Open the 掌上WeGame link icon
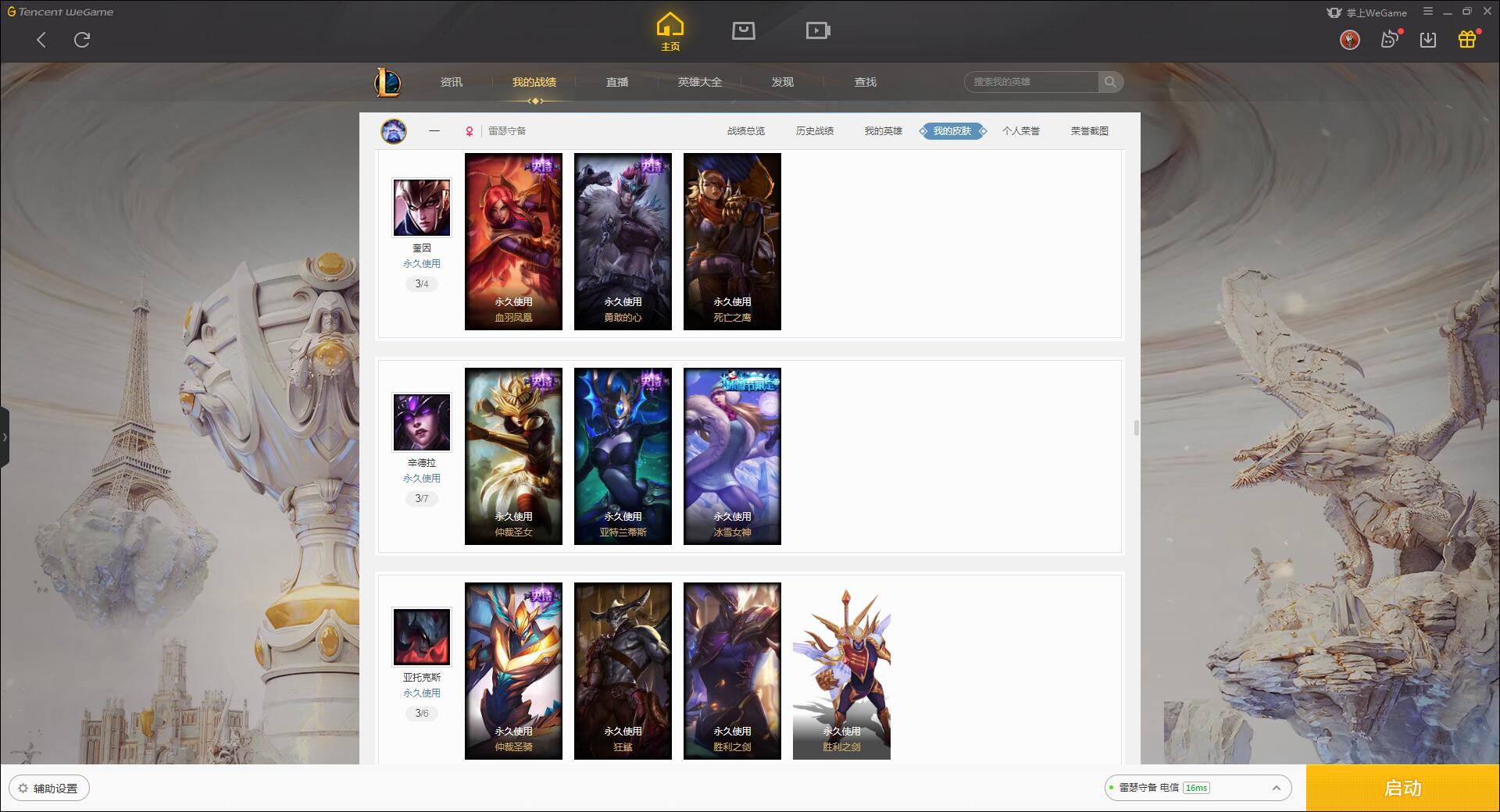 pos(1366,12)
